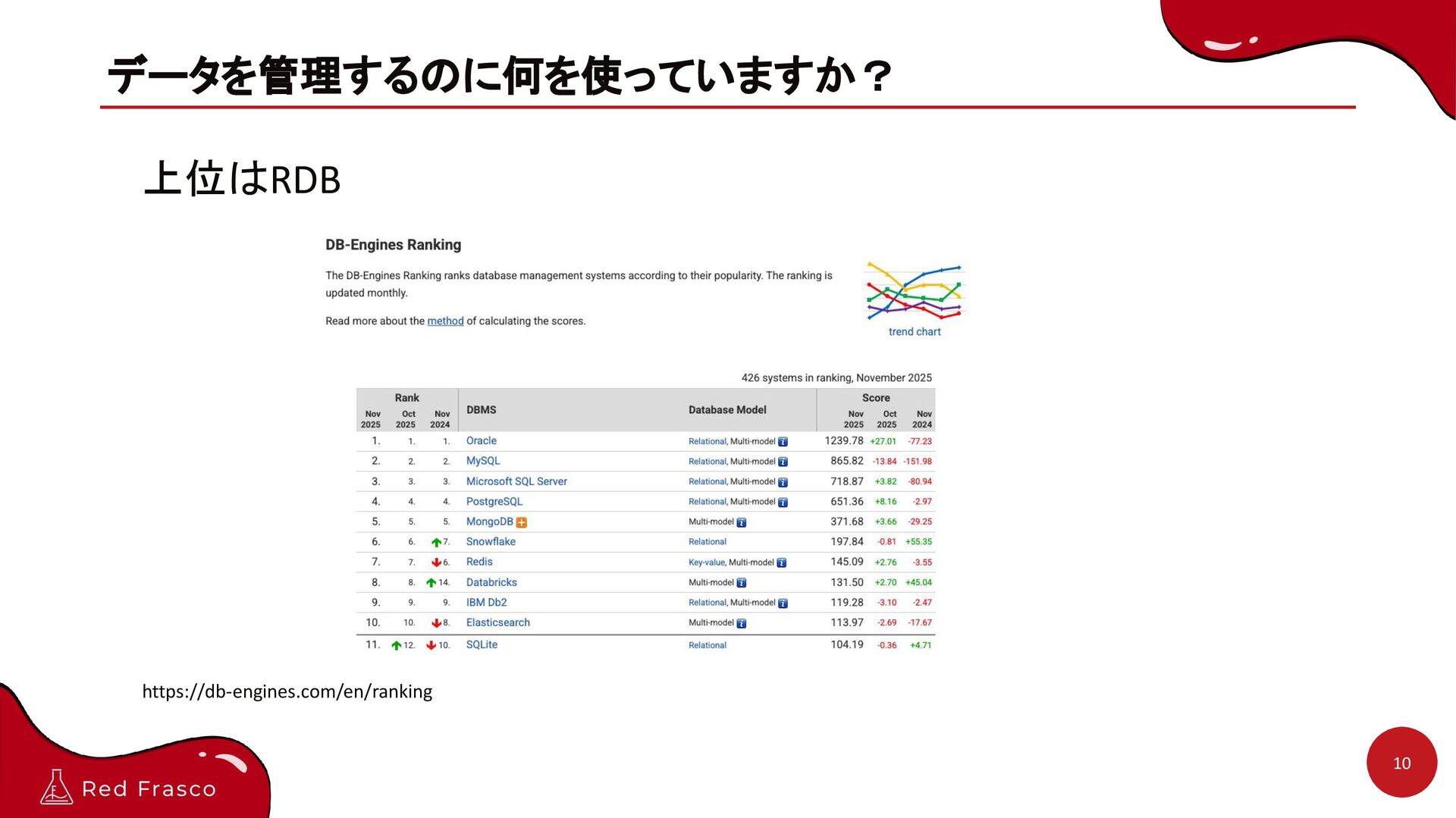Screen dimensions: 1456x818
Task: Follow the method hyperlink
Action: point(445,321)
